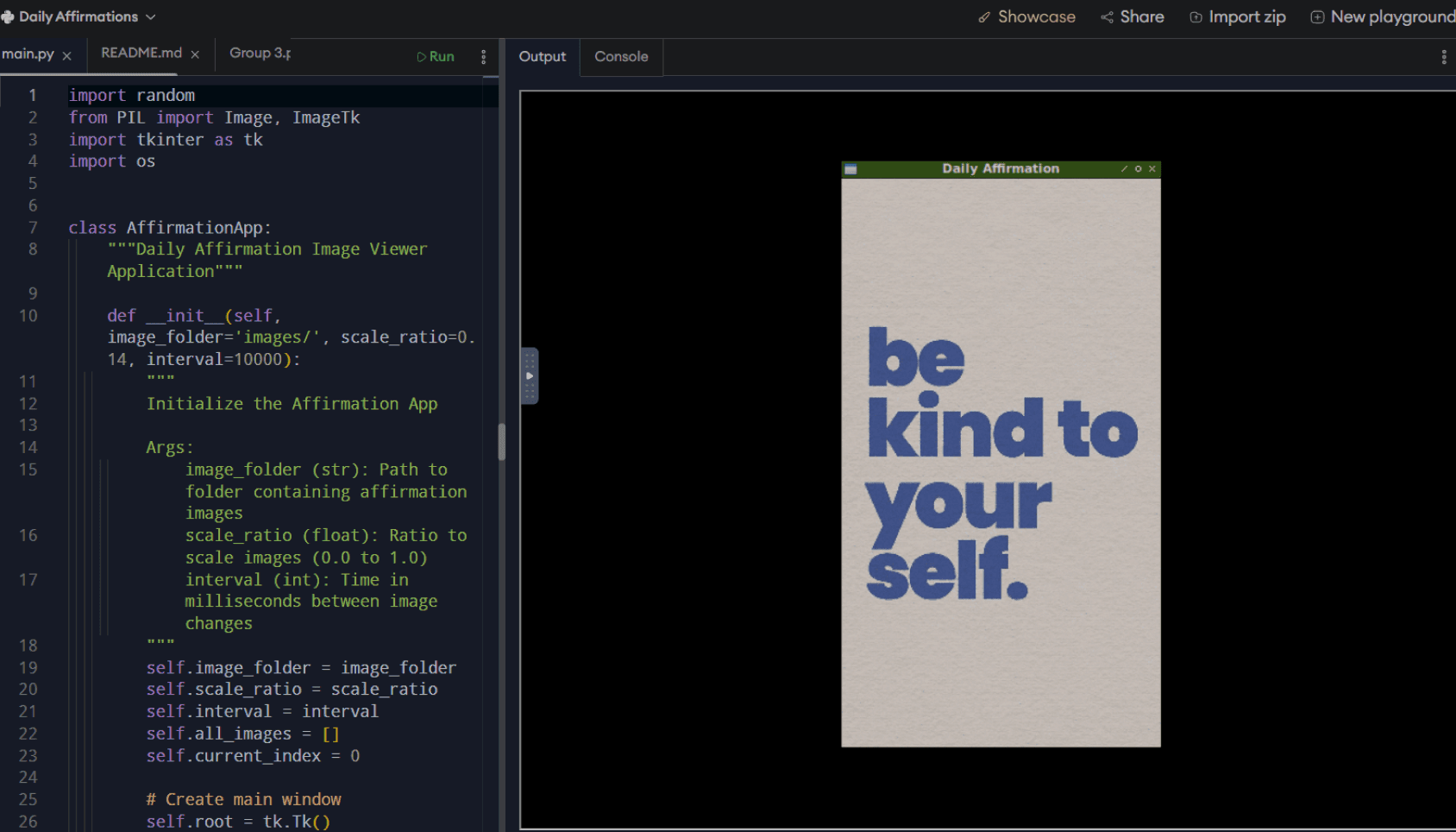Close the README.md tab
Image resolution: width=1456 pixels, height=832 pixels.
[195, 54]
